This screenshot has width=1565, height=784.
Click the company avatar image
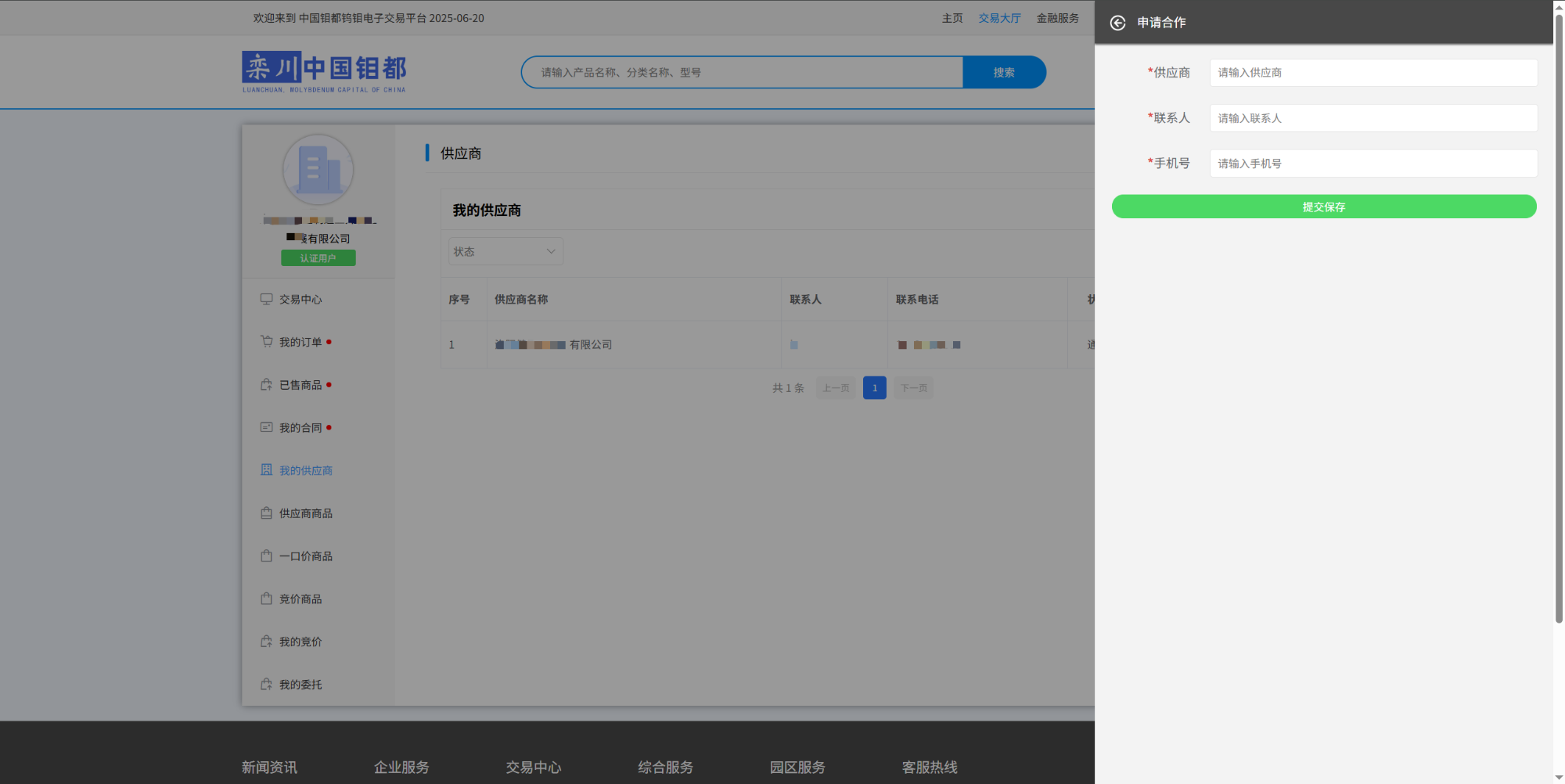(x=318, y=170)
